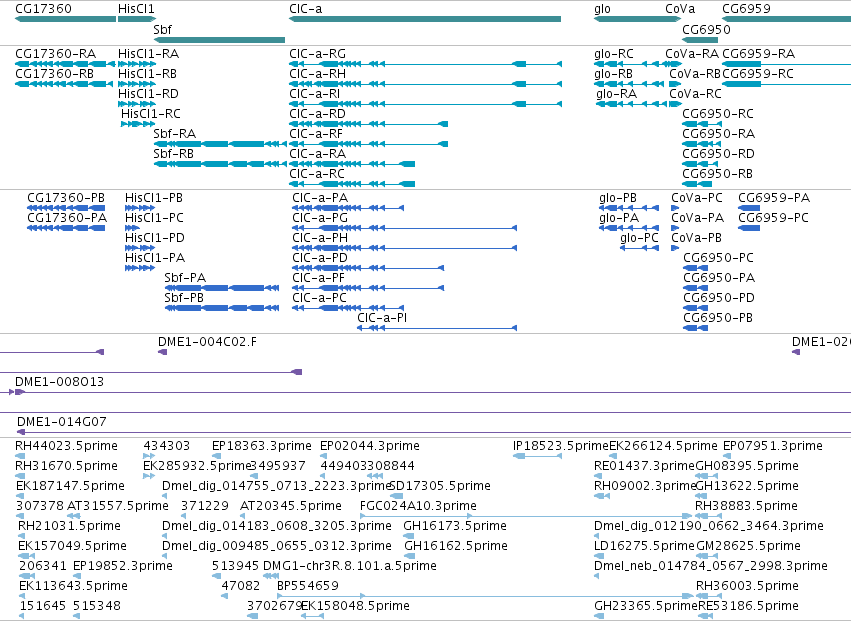Click the Sbf gene label
The width and height of the screenshot is (851, 621).
162,29
